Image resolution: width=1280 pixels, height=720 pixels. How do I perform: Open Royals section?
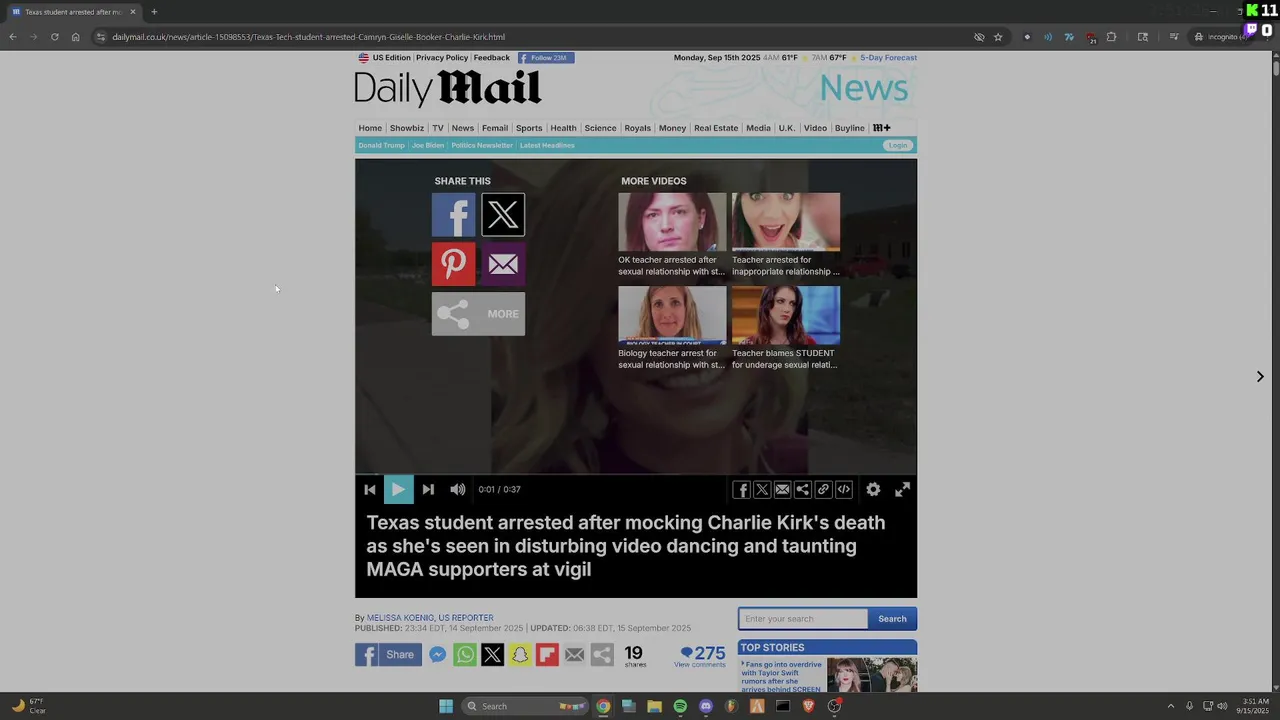pyautogui.click(x=637, y=128)
